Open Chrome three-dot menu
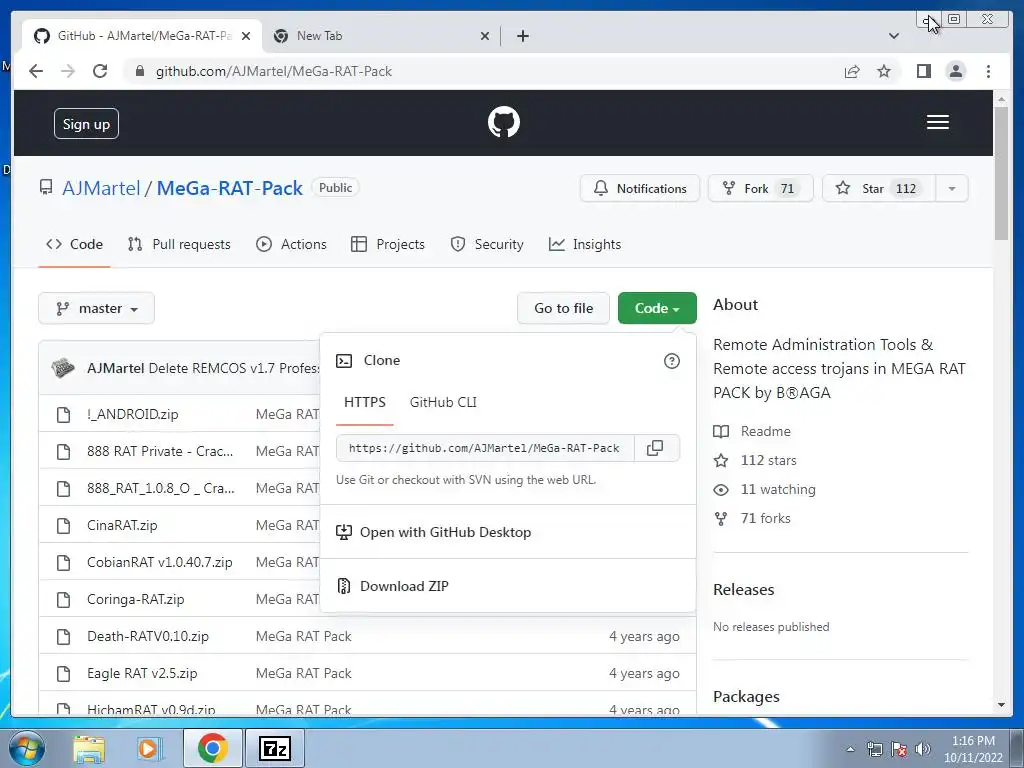Image resolution: width=1024 pixels, height=768 pixels. coord(988,71)
